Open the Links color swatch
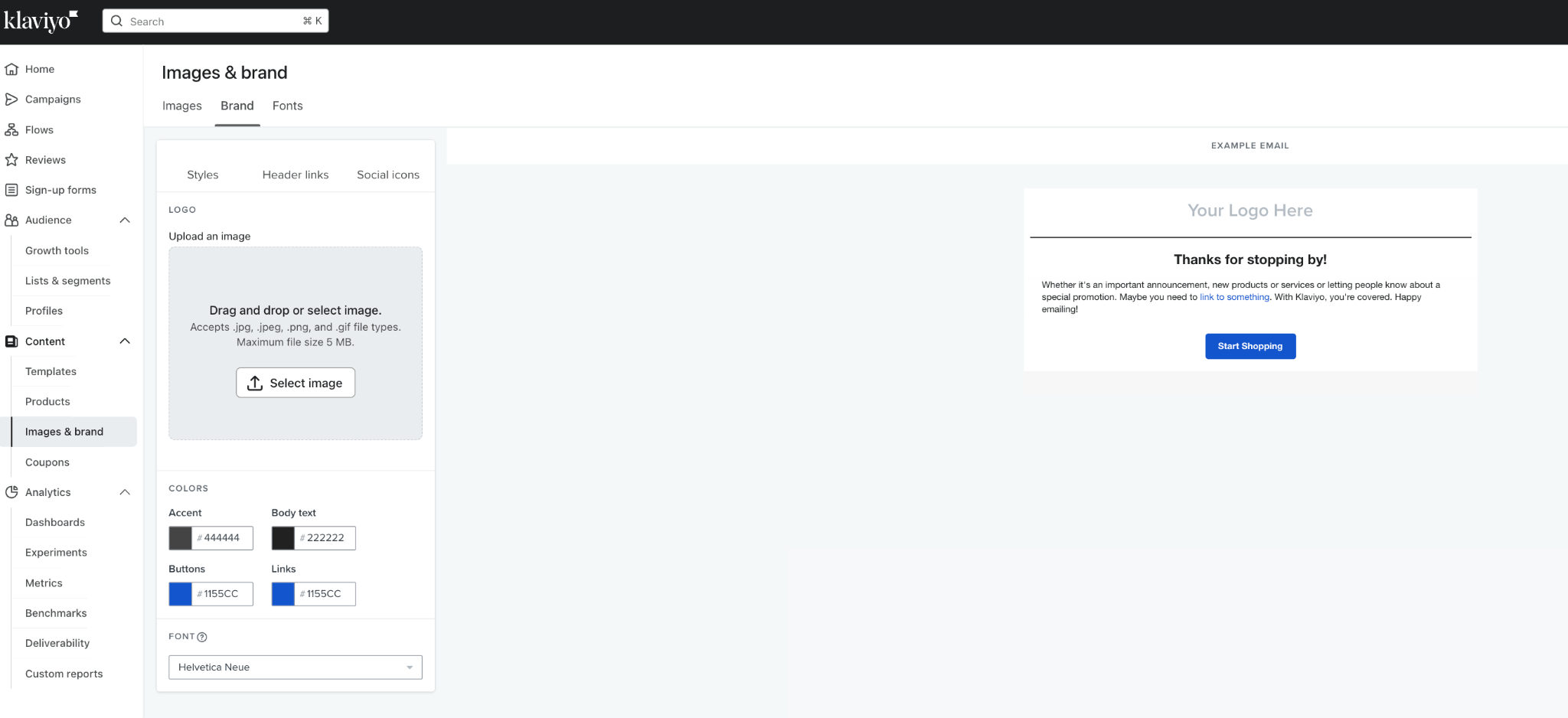This screenshot has width=1568, height=718. pyautogui.click(x=283, y=594)
